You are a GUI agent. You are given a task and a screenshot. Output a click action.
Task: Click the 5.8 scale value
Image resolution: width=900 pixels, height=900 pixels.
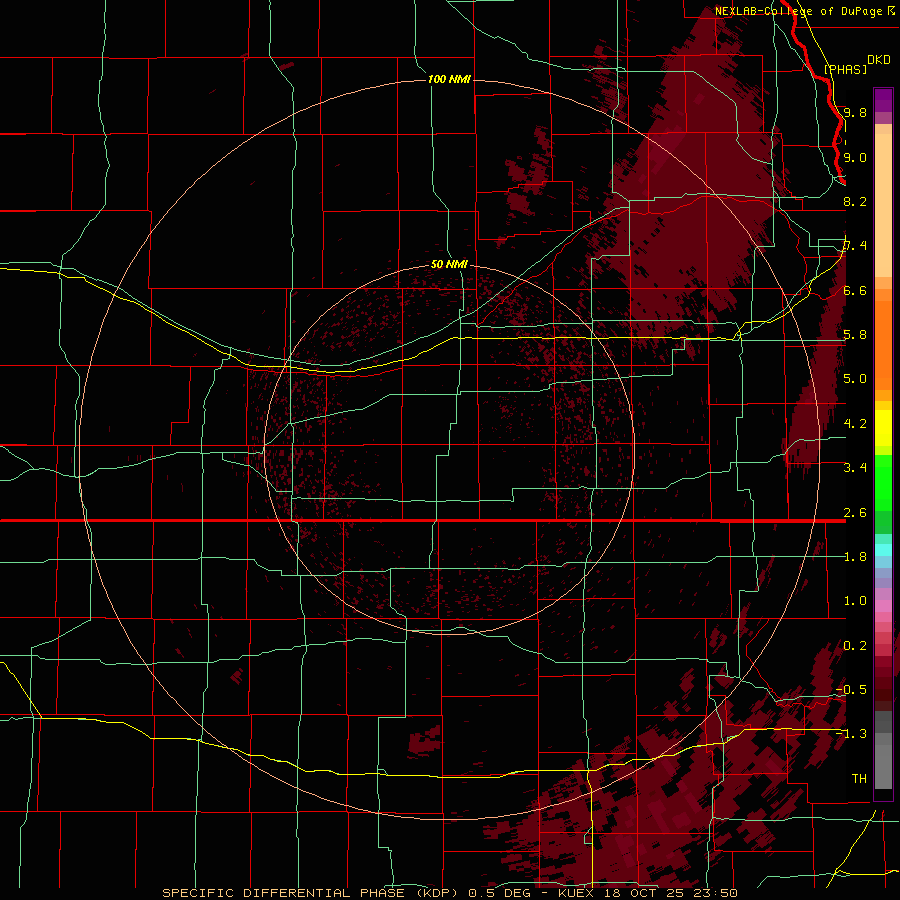coord(855,335)
